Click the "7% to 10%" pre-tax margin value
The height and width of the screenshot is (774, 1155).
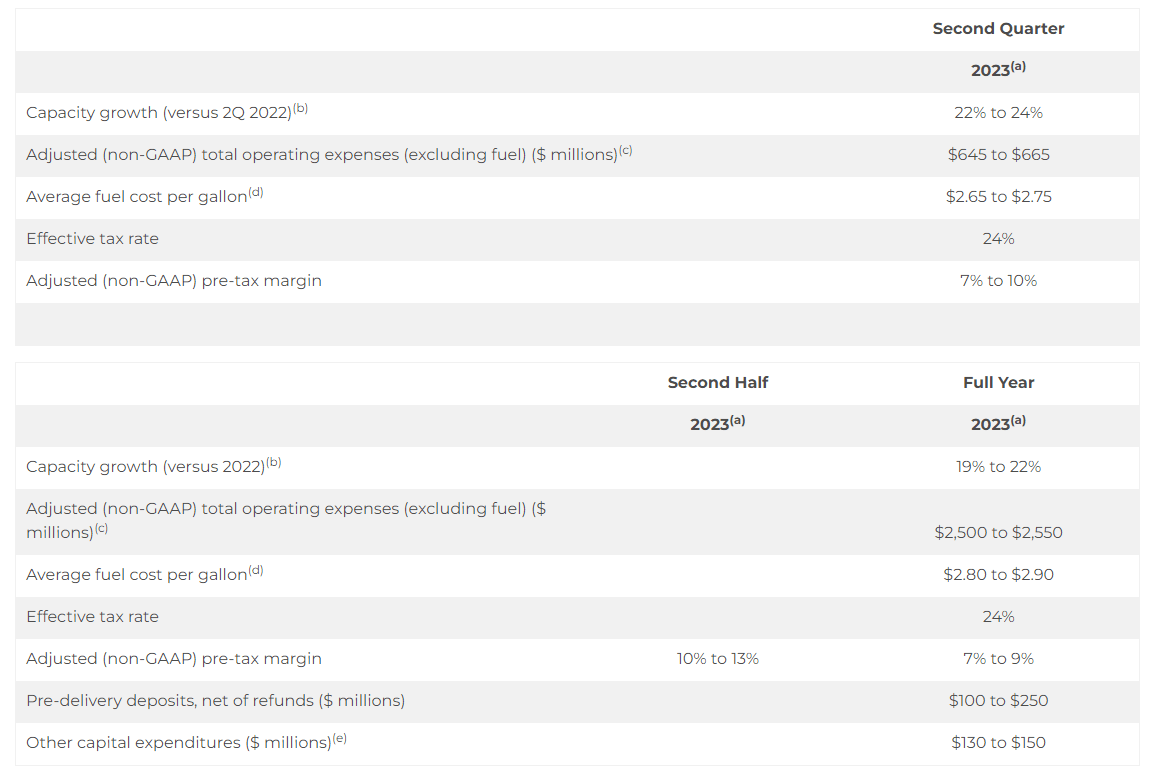pyautogui.click(x=998, y=281)
